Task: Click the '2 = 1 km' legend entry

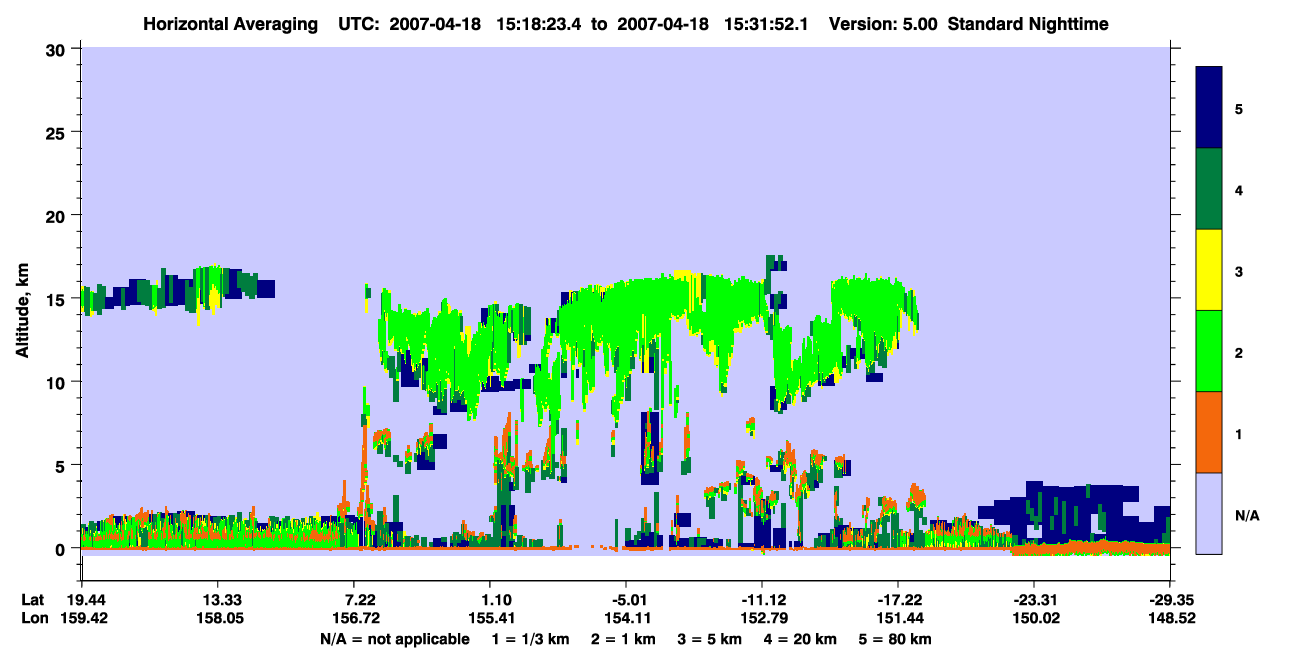Action: 622,639
